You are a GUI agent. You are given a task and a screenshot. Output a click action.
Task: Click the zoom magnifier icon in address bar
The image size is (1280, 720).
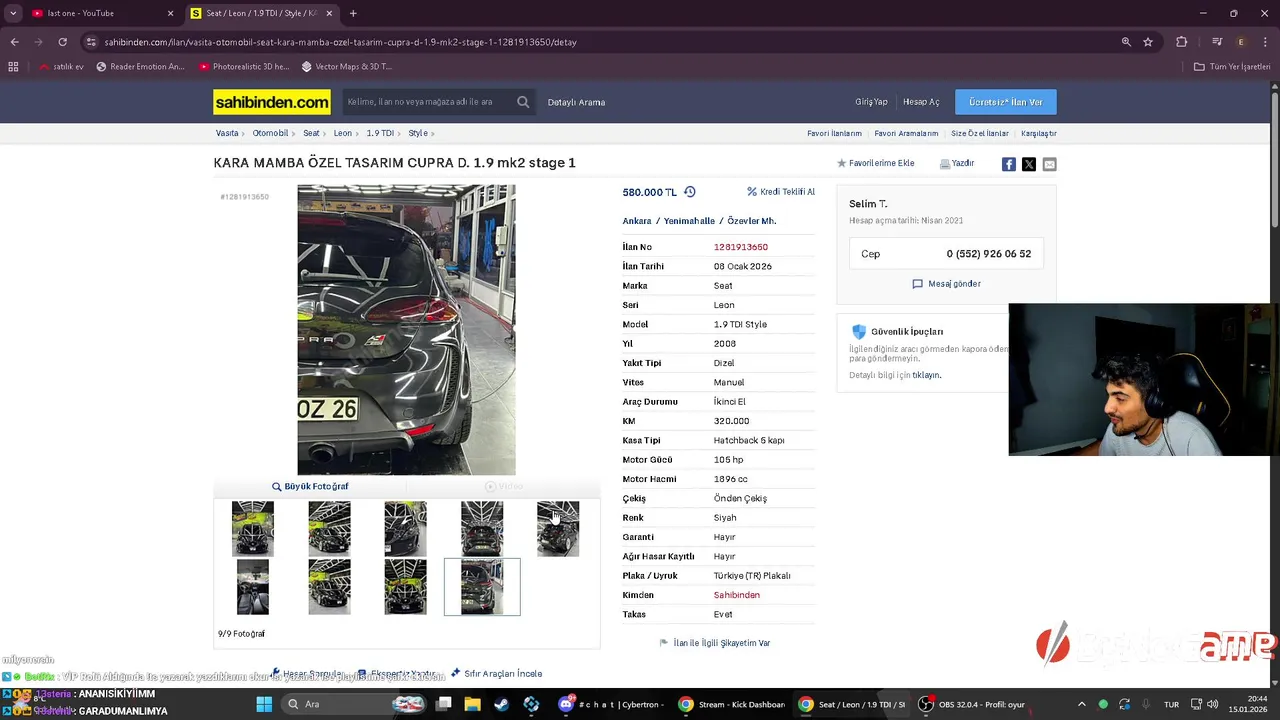(x=1126, y=42)
